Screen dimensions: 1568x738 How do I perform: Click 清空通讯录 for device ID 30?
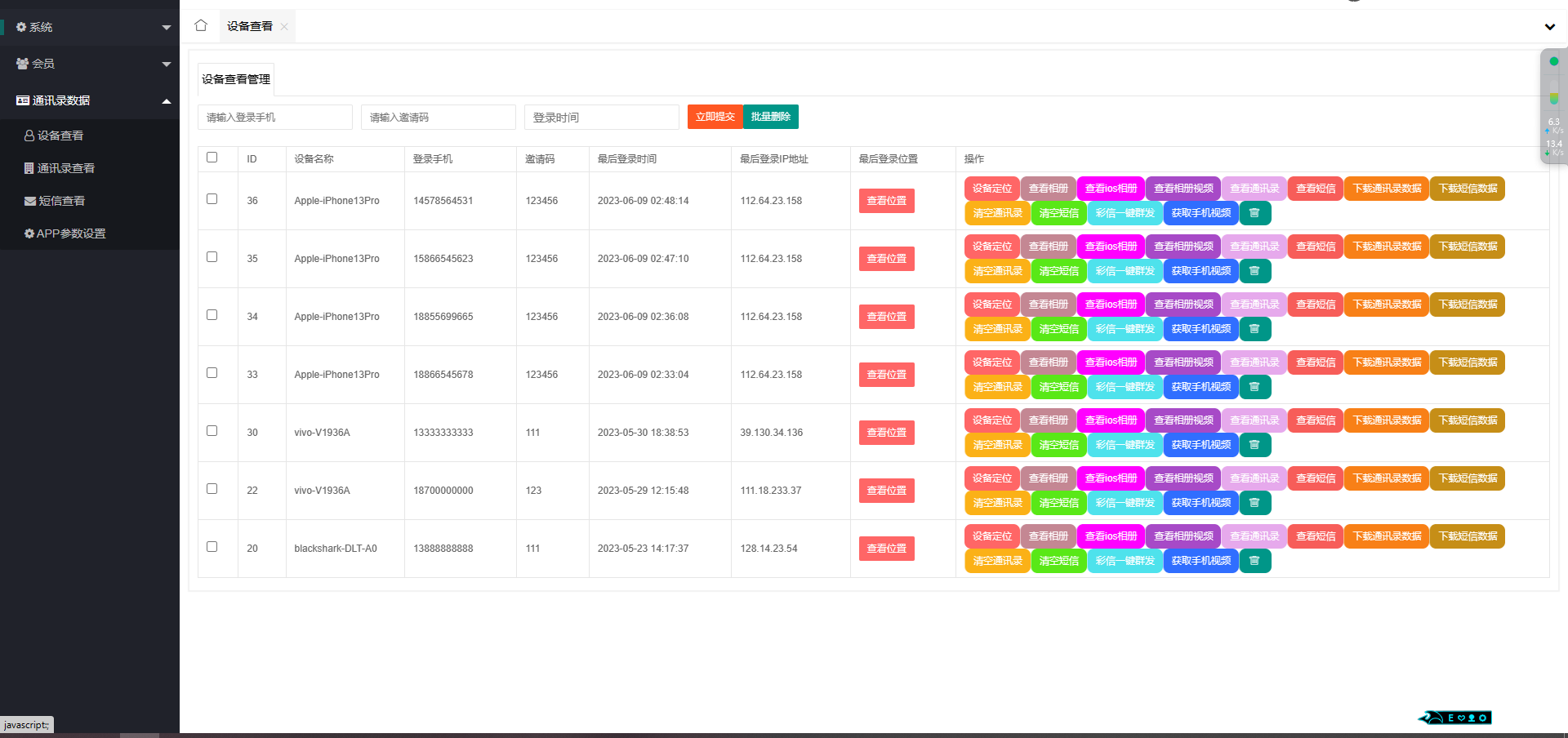[x=998, y=445]
